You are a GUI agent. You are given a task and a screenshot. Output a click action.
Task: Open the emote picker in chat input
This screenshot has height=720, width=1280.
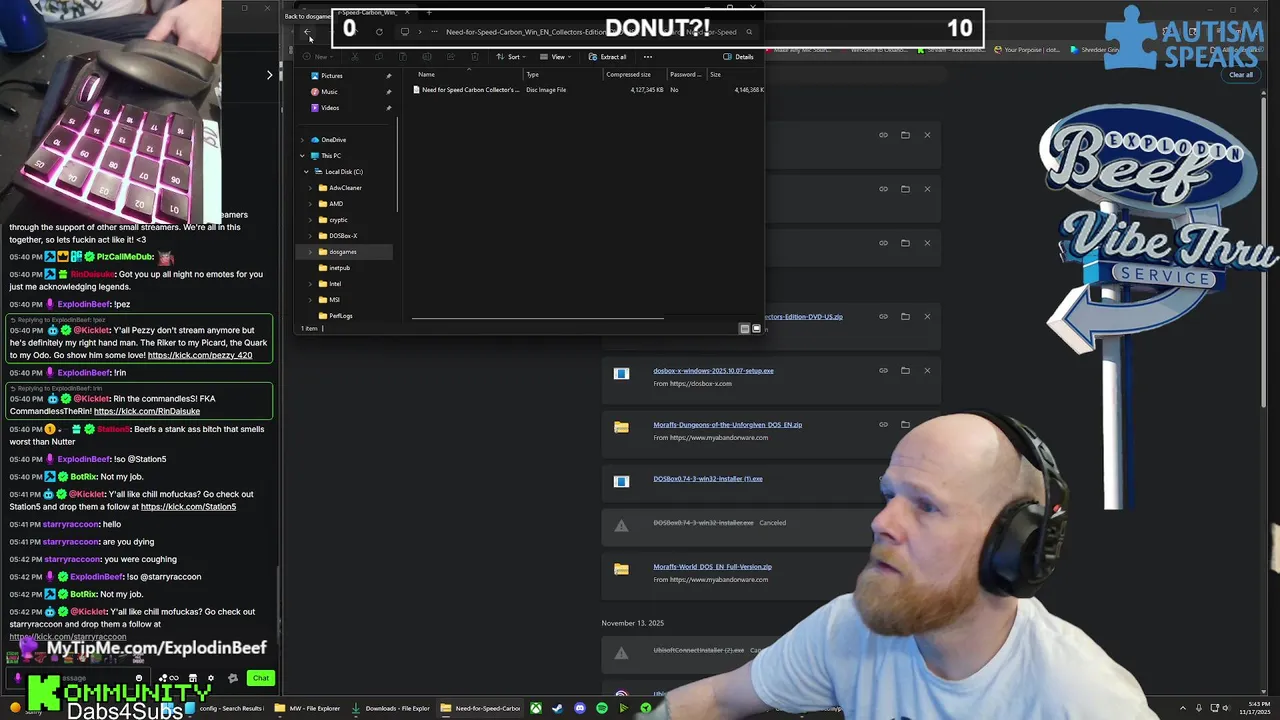139,678
